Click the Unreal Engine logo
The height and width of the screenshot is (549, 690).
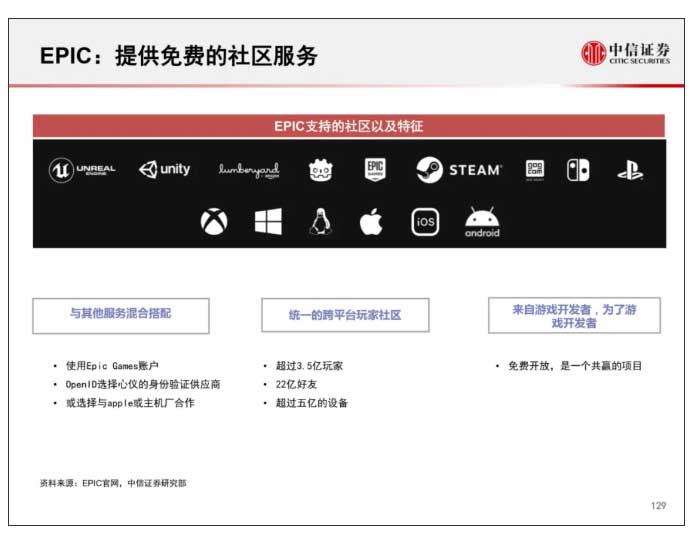tap(82, 170)
